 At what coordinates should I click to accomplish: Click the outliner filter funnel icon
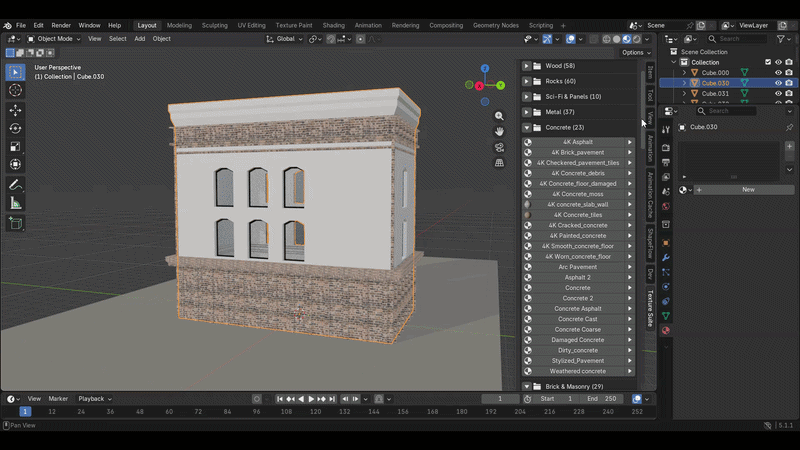pos(781,39)
